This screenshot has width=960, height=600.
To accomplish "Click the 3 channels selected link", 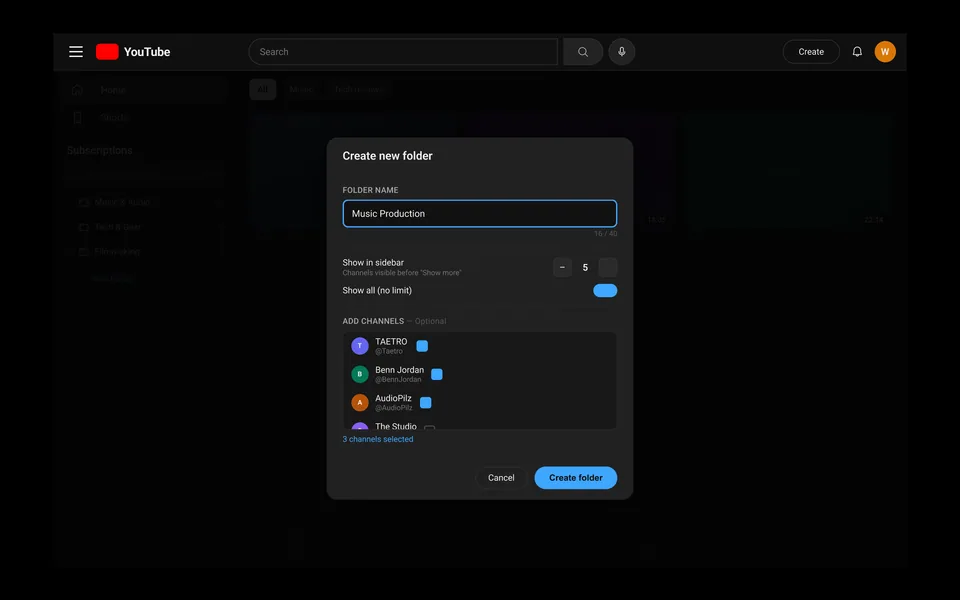I will point(378,440).
